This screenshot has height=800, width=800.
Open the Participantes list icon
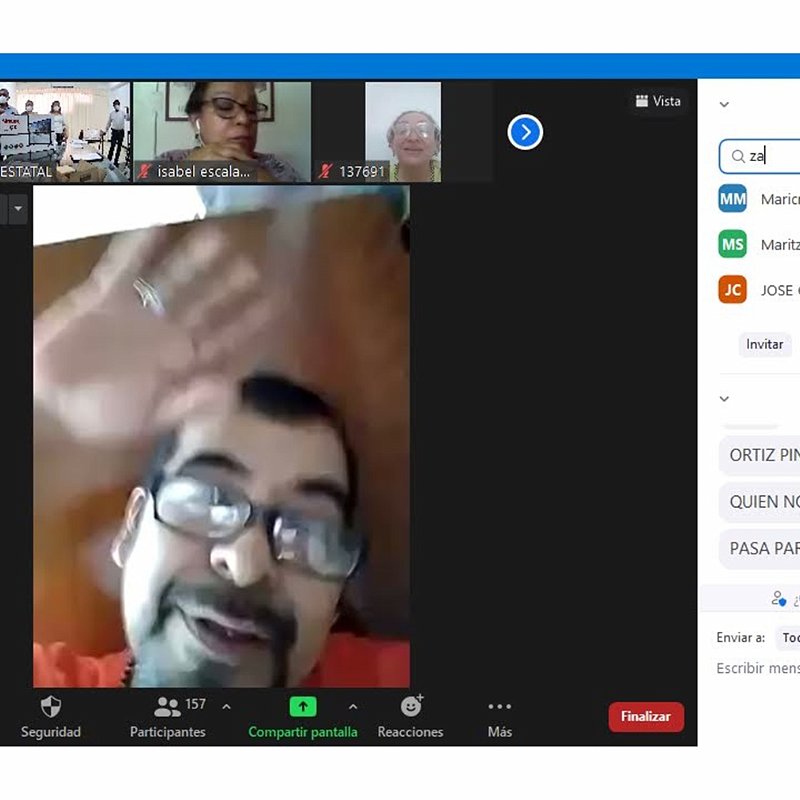click(167, 707)
